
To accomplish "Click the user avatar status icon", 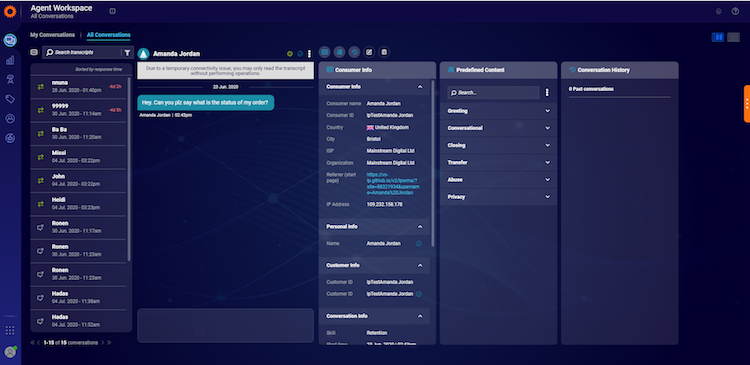I will (10, 352).
